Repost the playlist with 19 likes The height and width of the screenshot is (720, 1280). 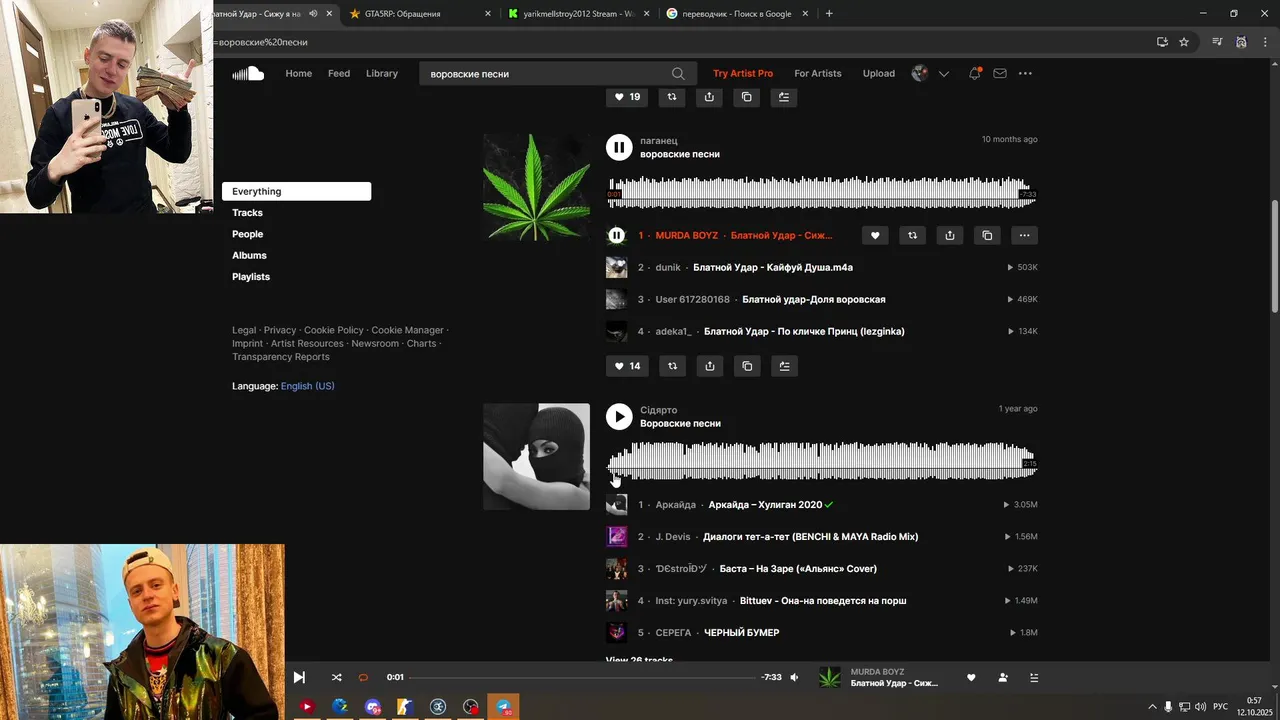tap(672, 97)
